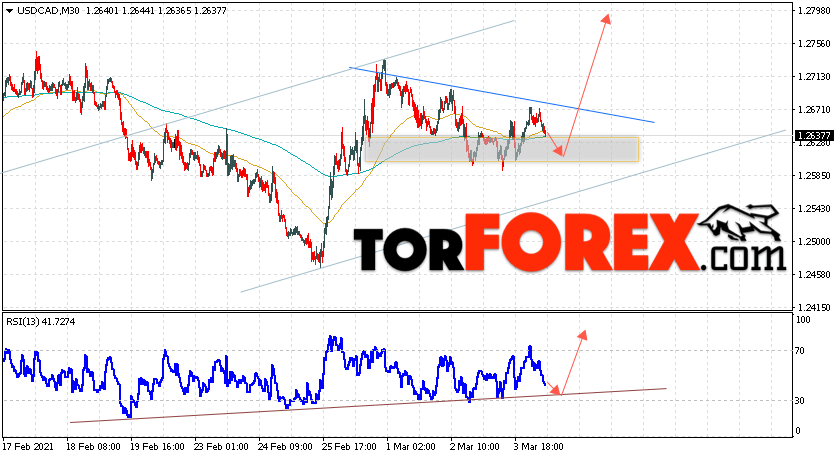Click the 19 Feb 16:00 time label
The height and width of the screenshot is (458, 838).
(158, 446)
